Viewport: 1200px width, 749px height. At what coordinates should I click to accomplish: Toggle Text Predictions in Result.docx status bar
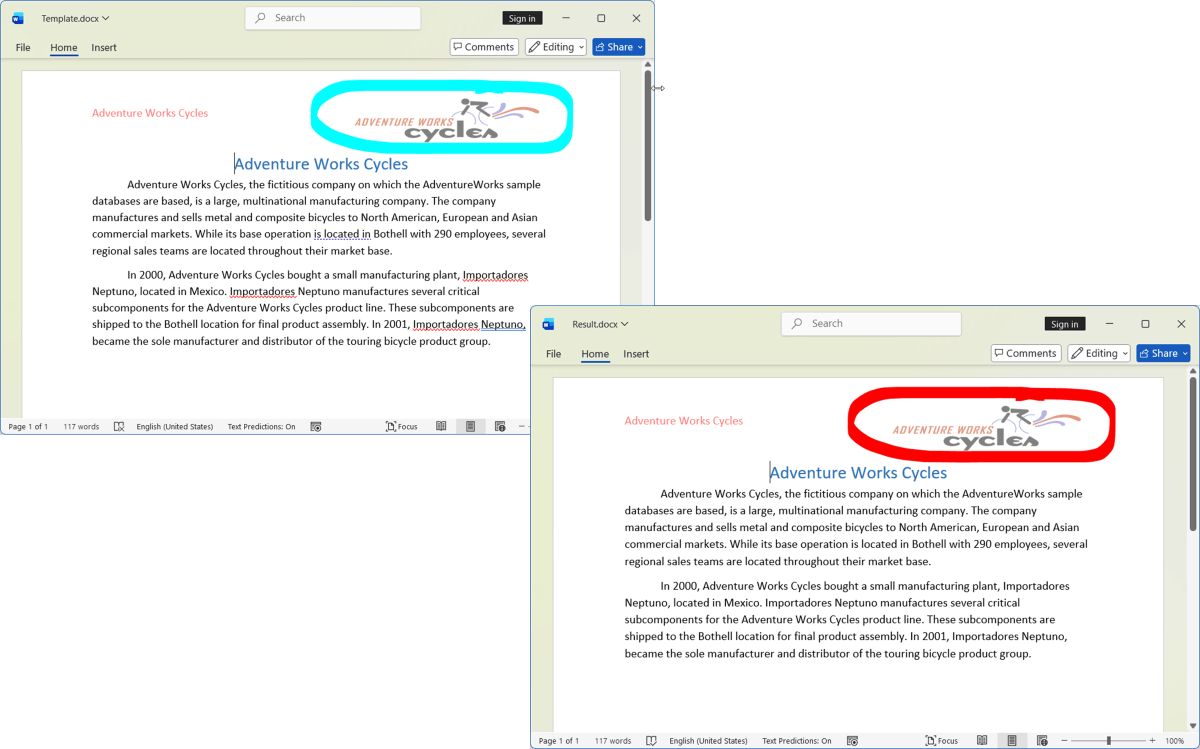point(796,741)
